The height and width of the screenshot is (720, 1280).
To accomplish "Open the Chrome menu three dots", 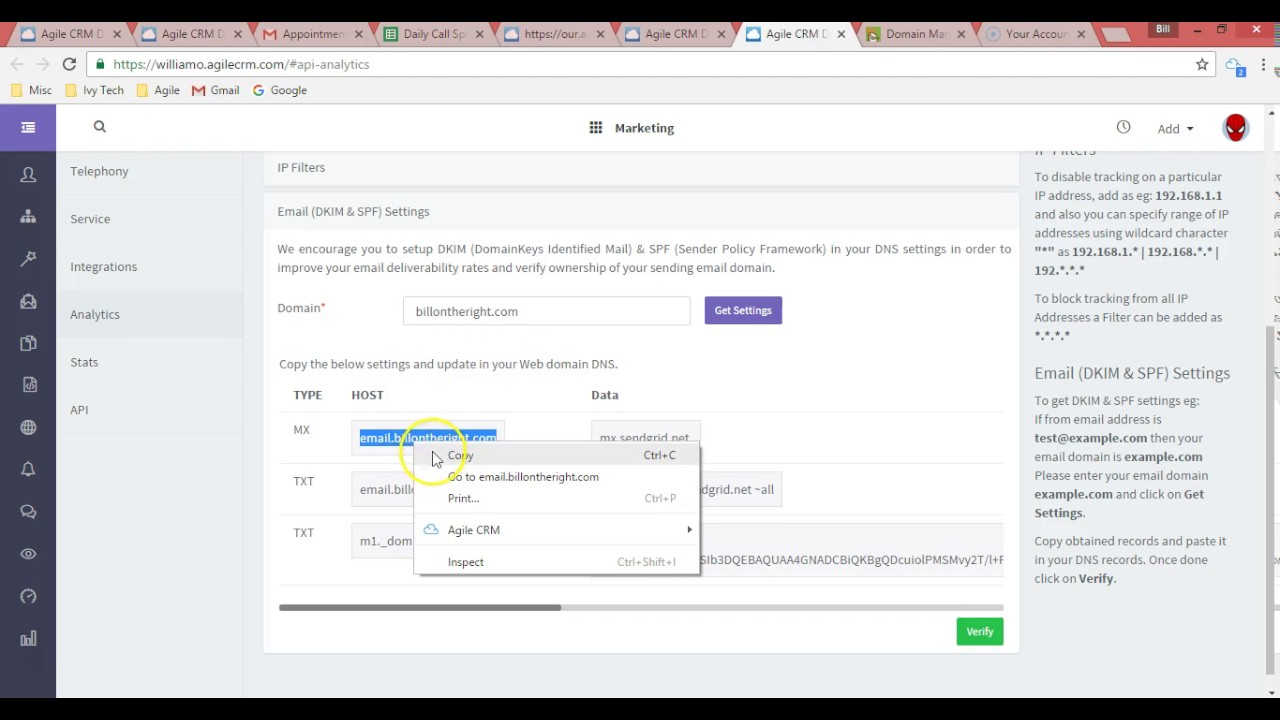I will point(1264,64).
